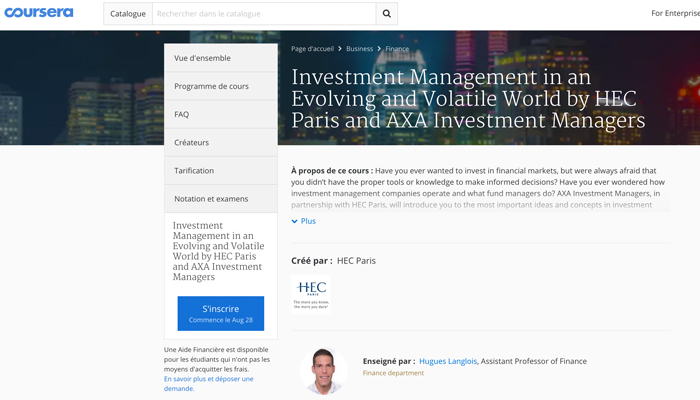Open the Finance breadcrumb link
The width and height of the screenshot is (700, 400).
[x=397, y=49]
